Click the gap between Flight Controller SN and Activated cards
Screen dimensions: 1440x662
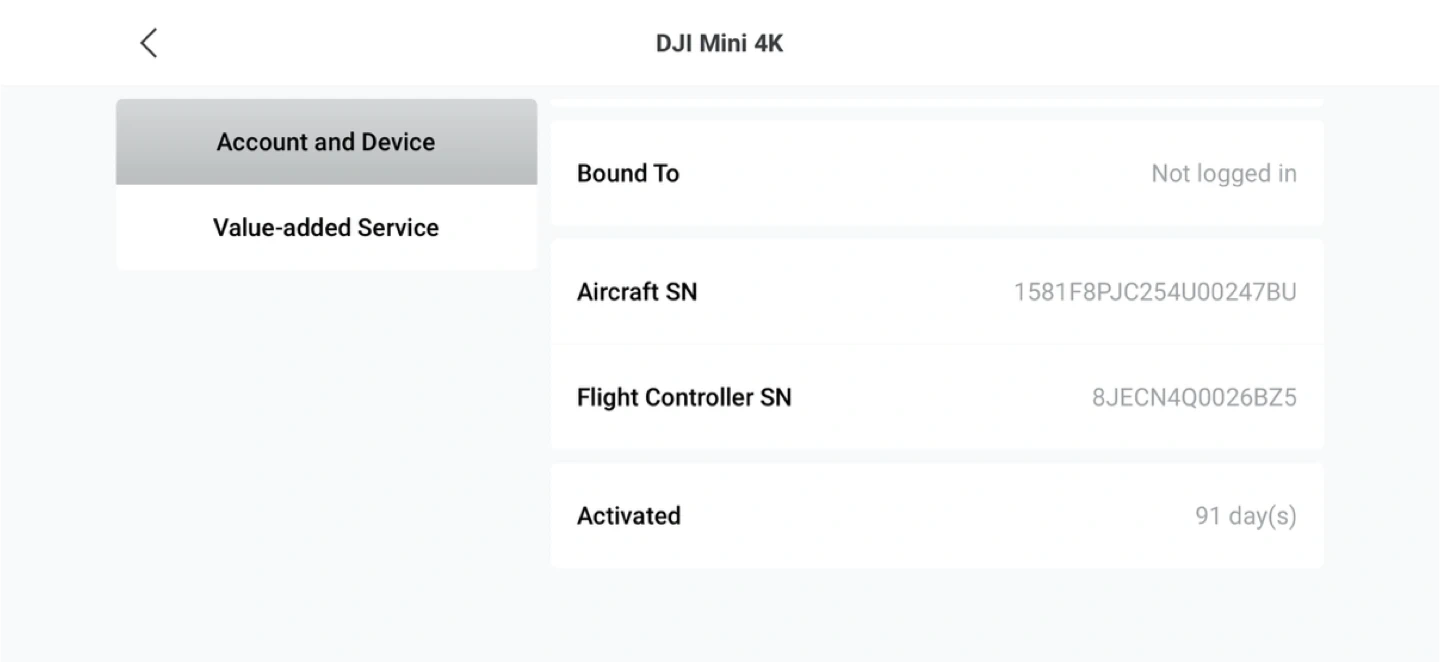pyautogui.click(x=936, y=456)
